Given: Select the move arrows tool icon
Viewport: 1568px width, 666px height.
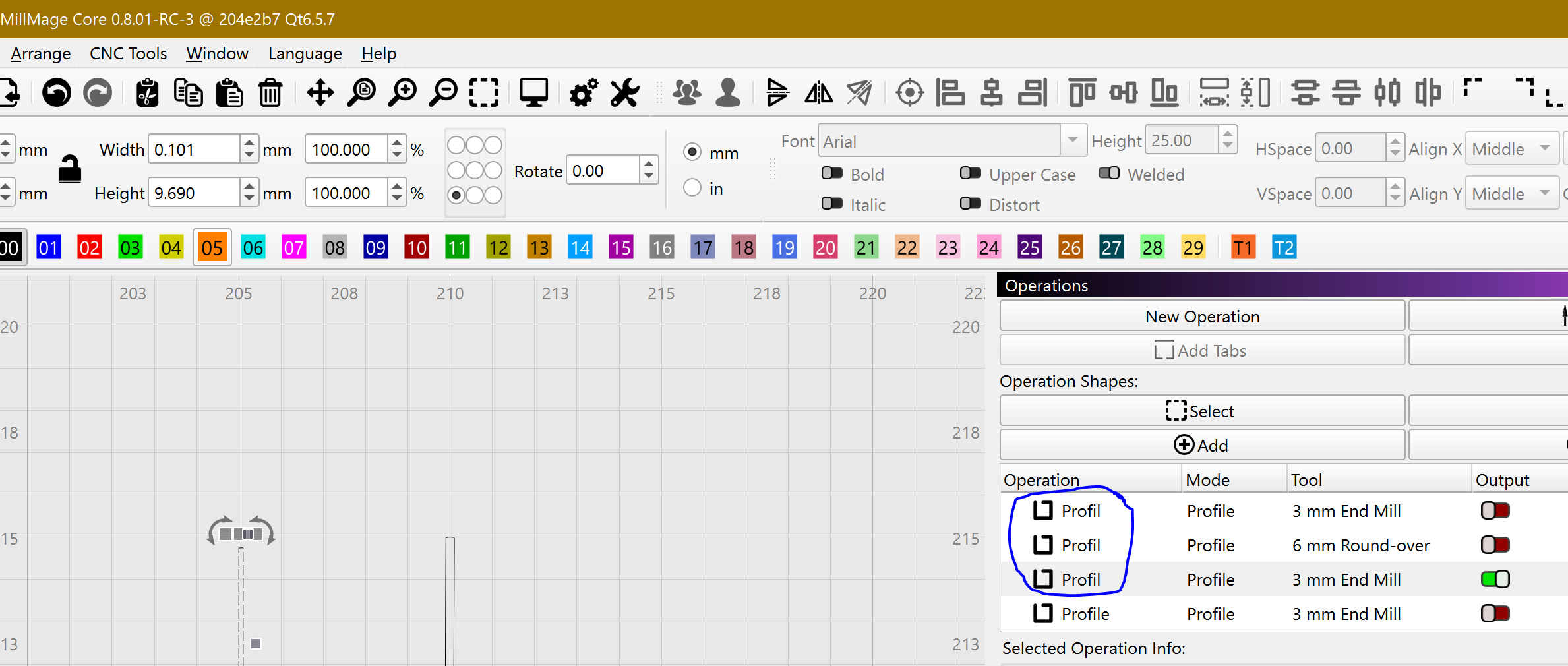Looking at the screenshot, I should click(320, 92).
